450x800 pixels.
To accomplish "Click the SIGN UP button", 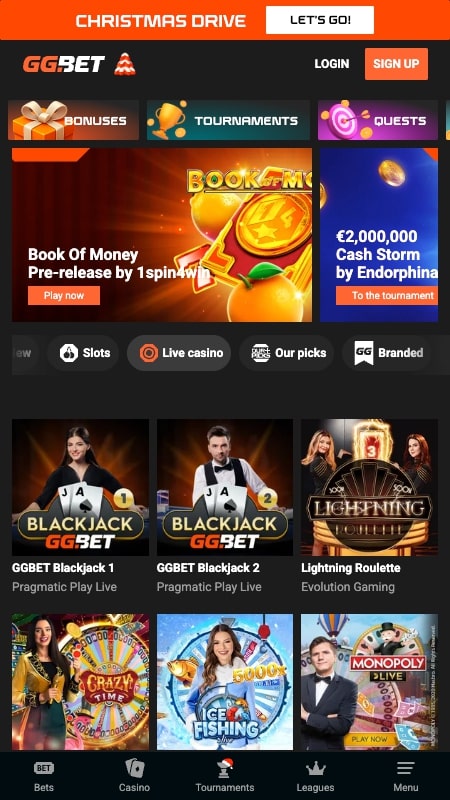I will tap(396, 64).
